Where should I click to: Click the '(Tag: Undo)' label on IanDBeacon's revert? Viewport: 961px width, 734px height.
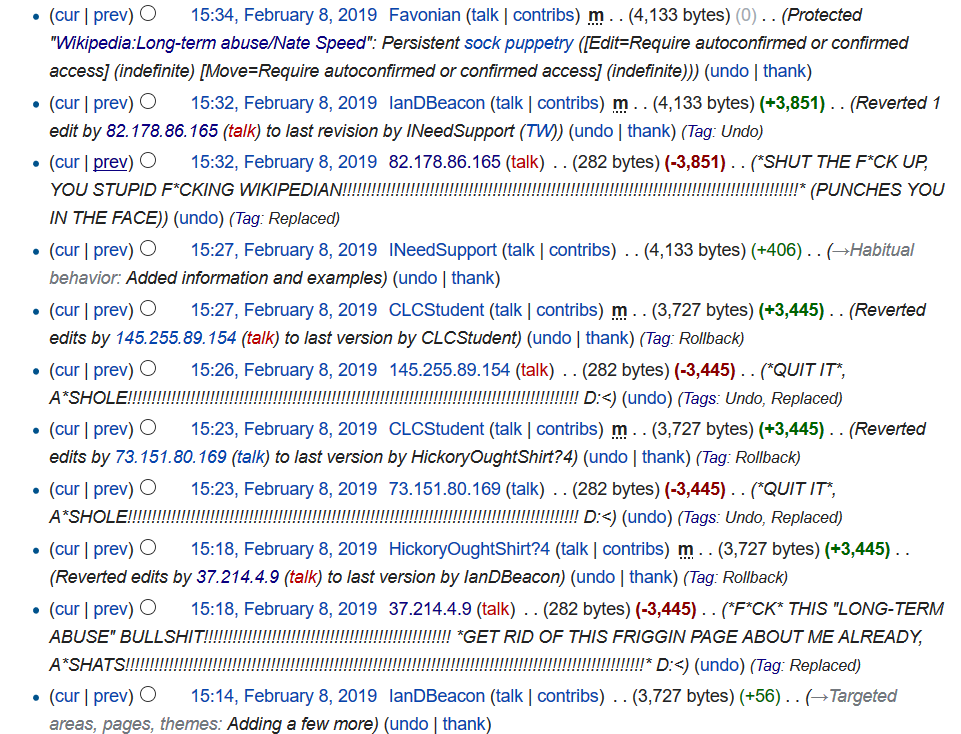click(x=722, y=131)
